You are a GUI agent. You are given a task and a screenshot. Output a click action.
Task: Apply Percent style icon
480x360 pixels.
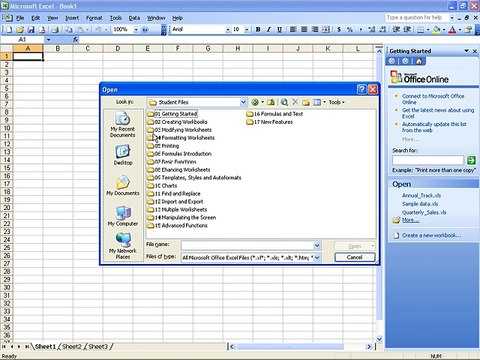point(350,30)
